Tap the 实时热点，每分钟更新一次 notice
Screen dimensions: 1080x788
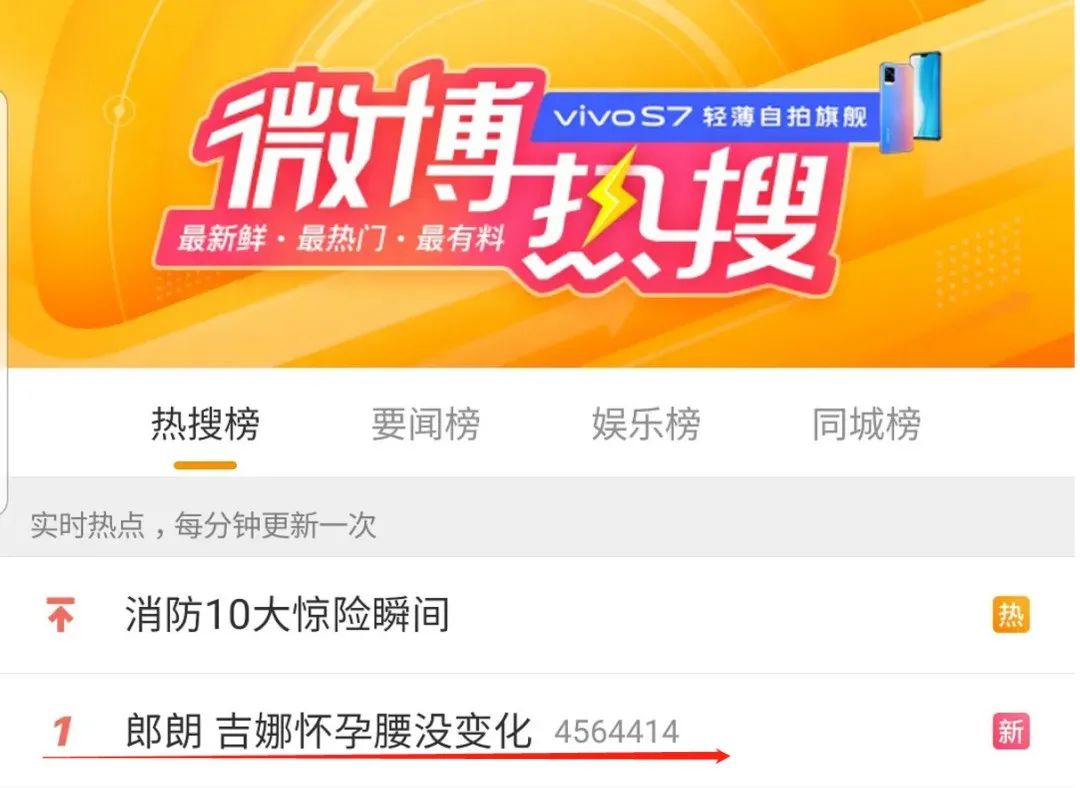(203, 526)
